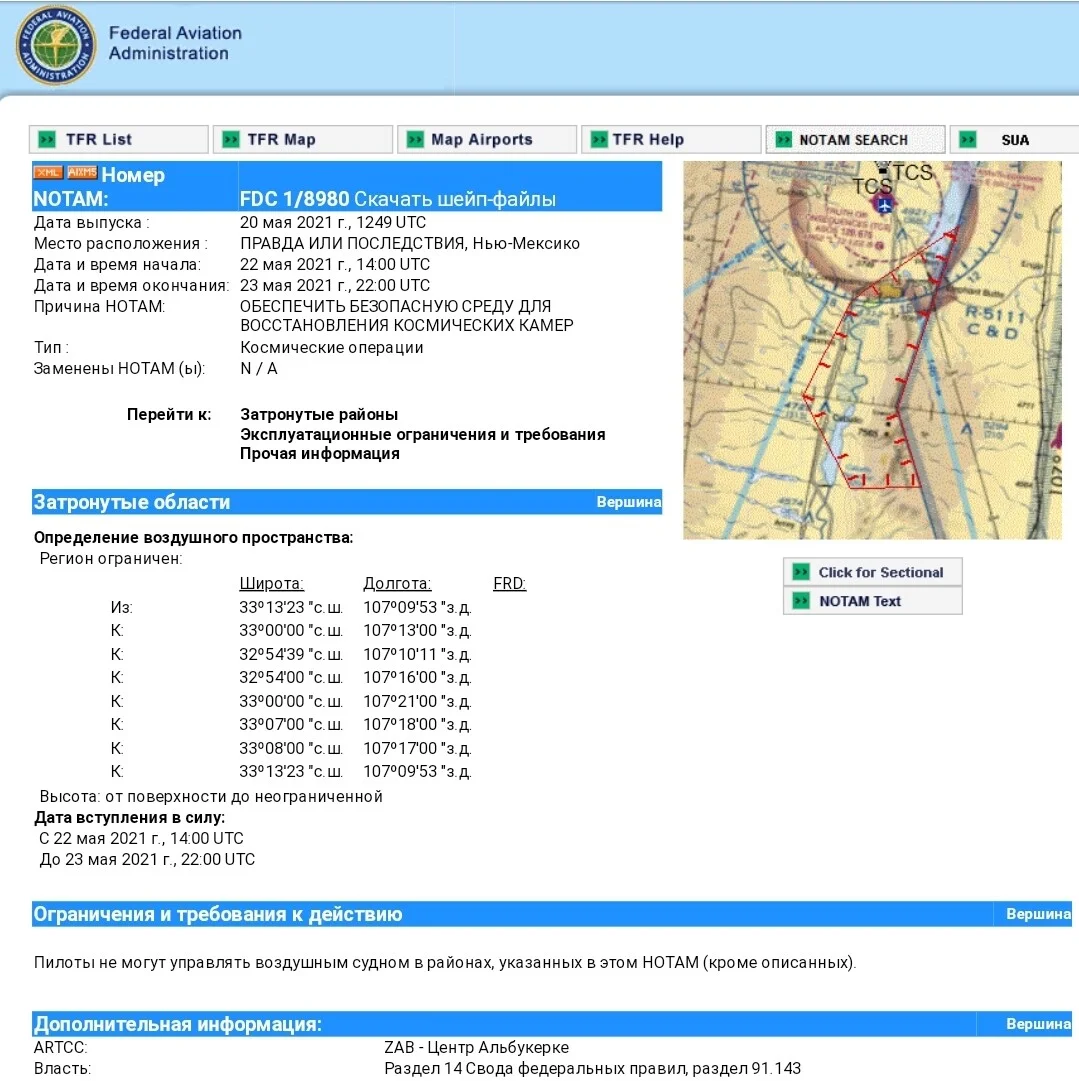The width and height of the screenshot is (1079, 1081).
Task: Click the Долгота column header
Action: [397, 584]
